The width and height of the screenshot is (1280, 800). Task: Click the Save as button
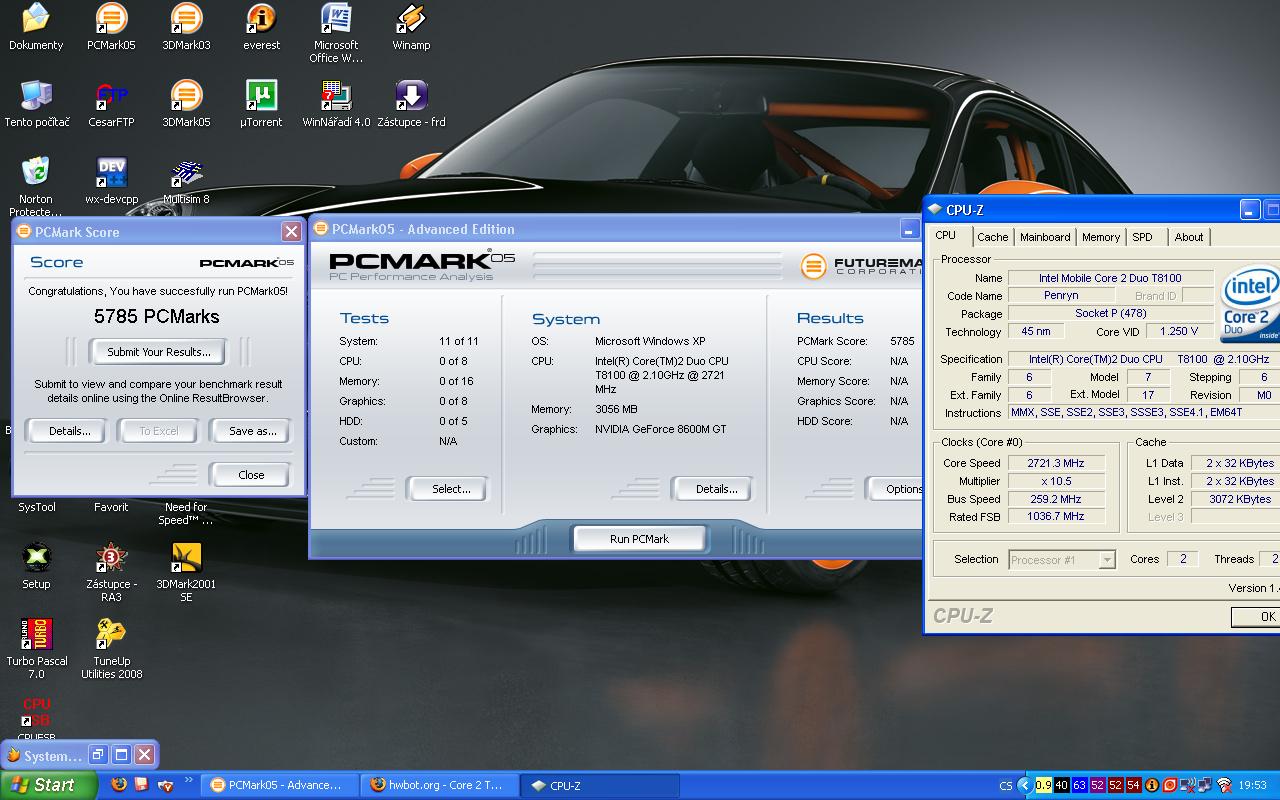pos(252,431)
